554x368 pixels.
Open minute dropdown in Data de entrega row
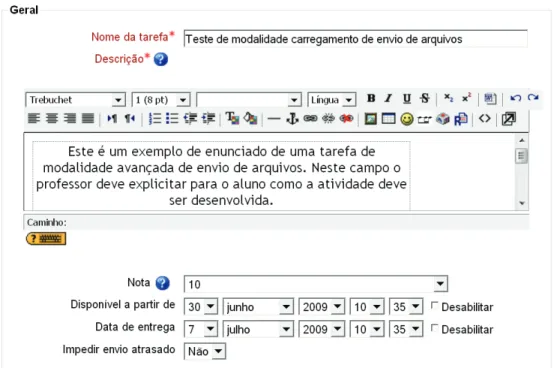pyautogui.click(x=406, y=329)
